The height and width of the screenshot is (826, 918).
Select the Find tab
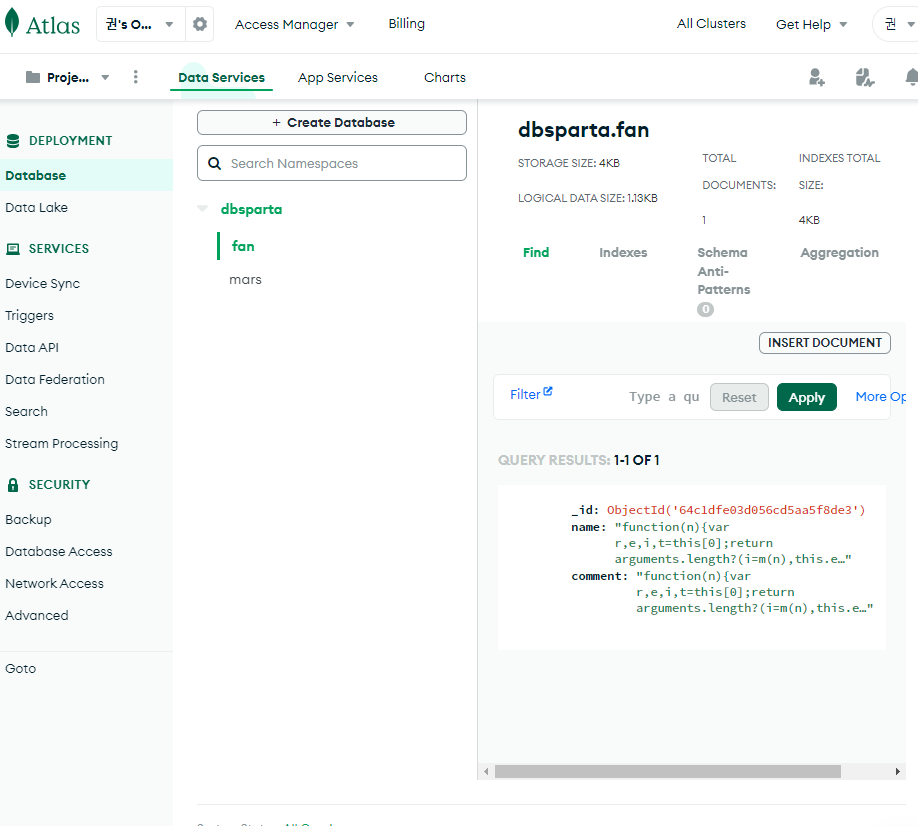pos(536,252)
